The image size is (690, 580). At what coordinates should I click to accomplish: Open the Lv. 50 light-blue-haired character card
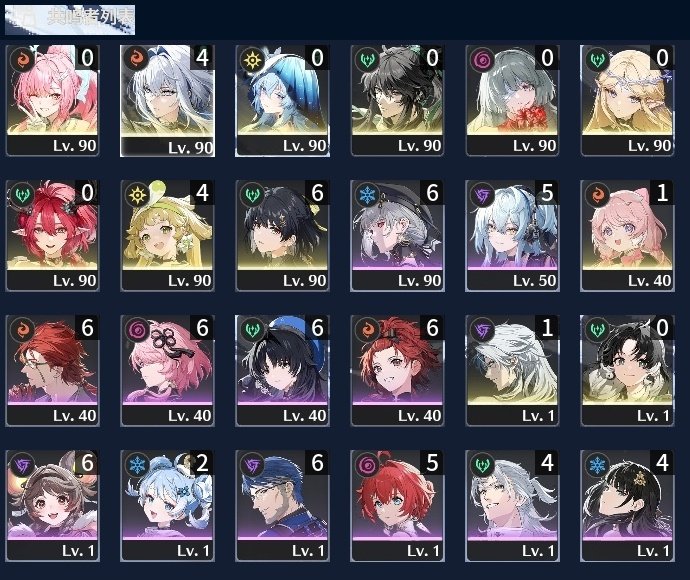[513, 235]
